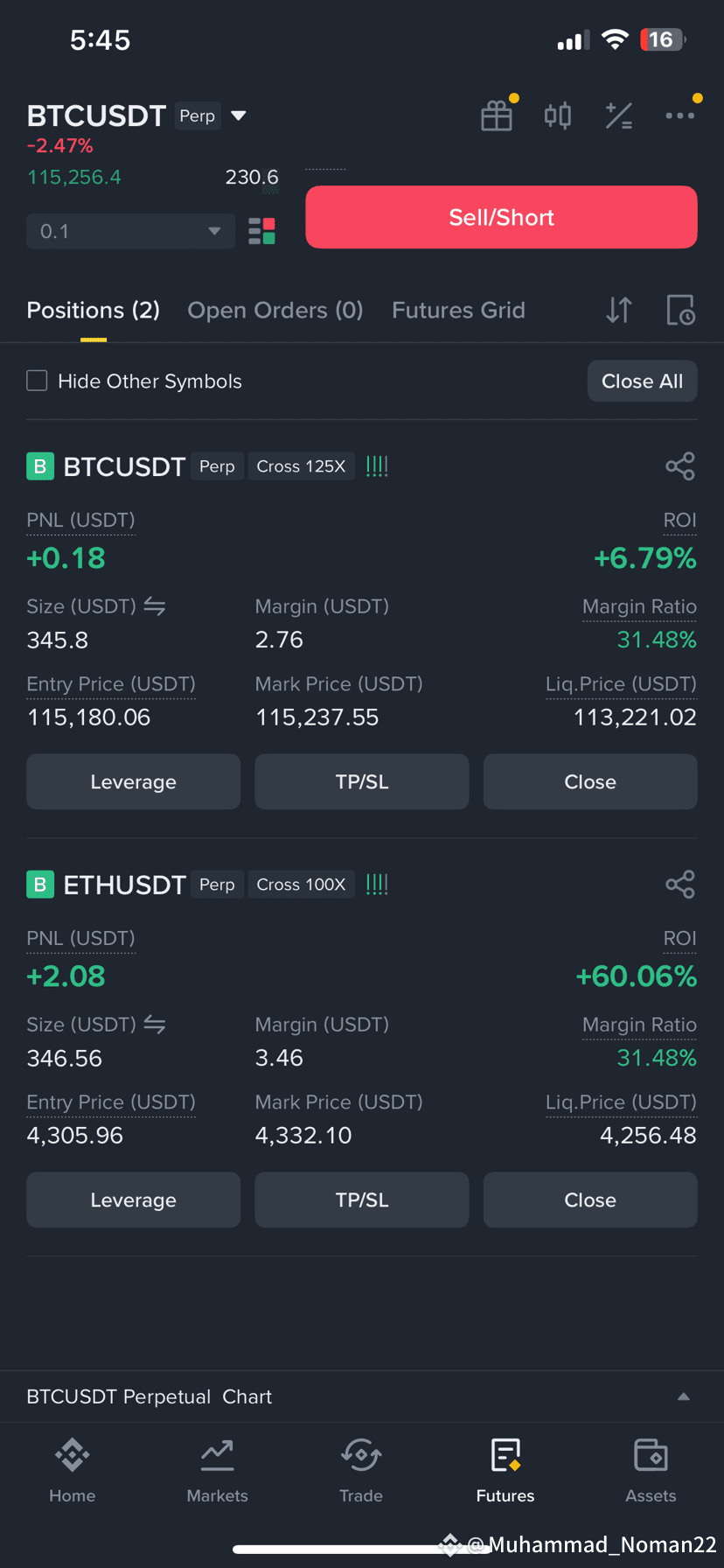This screenshot has width=724, height=1568.
Task: Check Hide Other Symbols box
Action: tap(37, 381)
